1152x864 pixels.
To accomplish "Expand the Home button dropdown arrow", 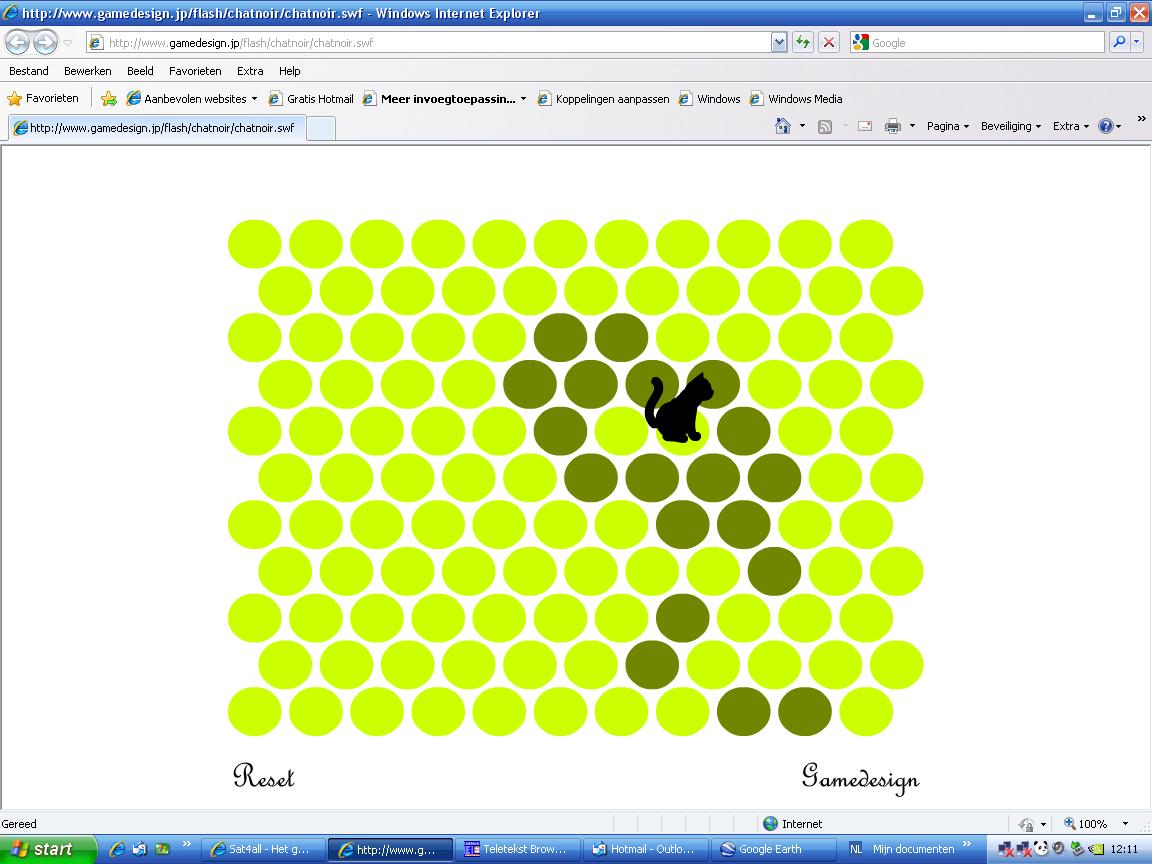I will point(802,126).
